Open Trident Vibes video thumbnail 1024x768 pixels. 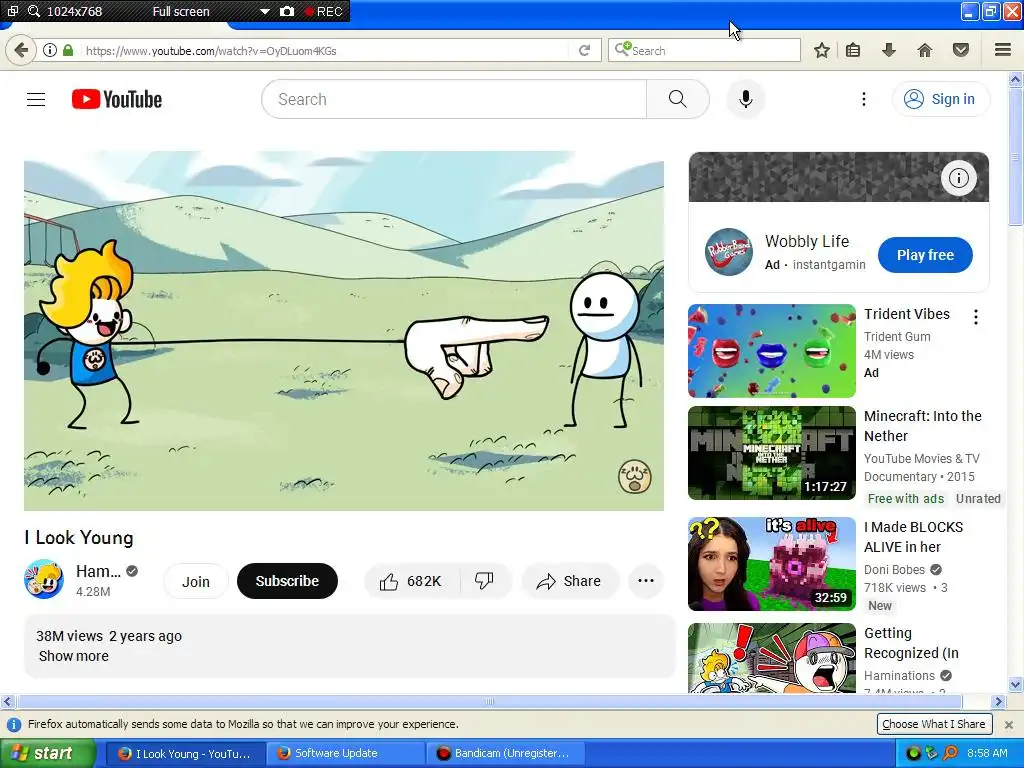tap(772, 351)
